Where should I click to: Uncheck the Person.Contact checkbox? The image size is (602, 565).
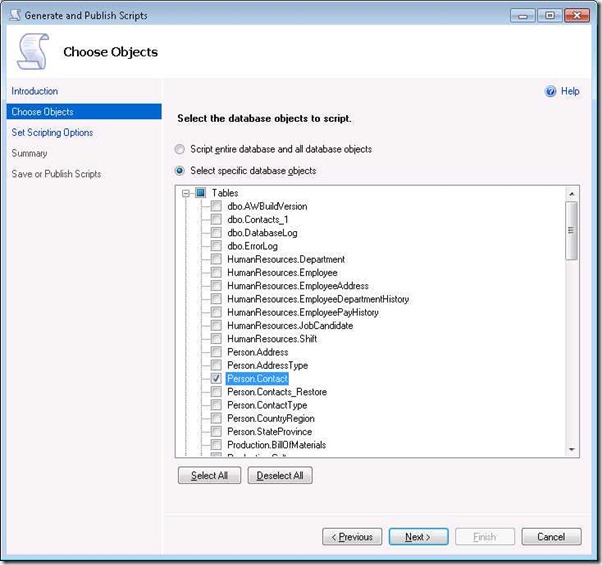tap(216, 378)
